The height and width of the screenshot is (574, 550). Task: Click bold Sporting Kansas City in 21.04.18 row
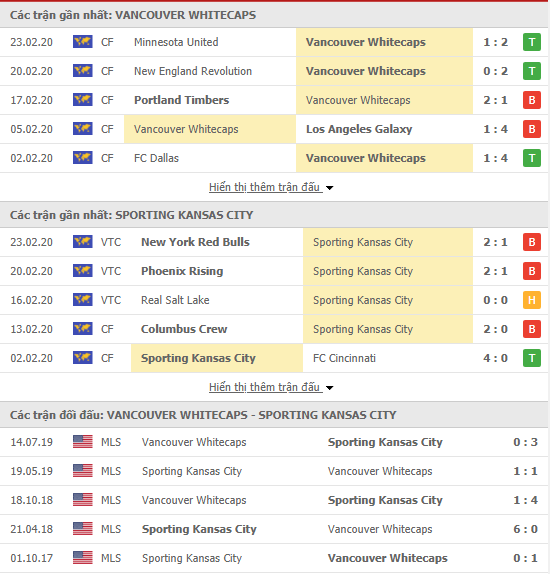tap(199, 529)
